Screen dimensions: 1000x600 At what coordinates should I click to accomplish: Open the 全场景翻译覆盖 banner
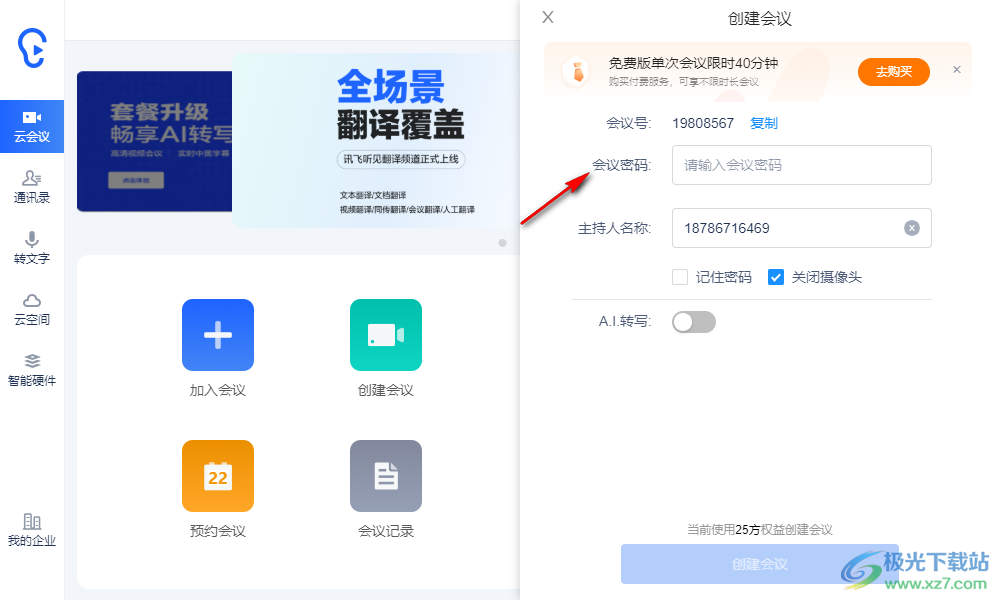coord(376,140)
